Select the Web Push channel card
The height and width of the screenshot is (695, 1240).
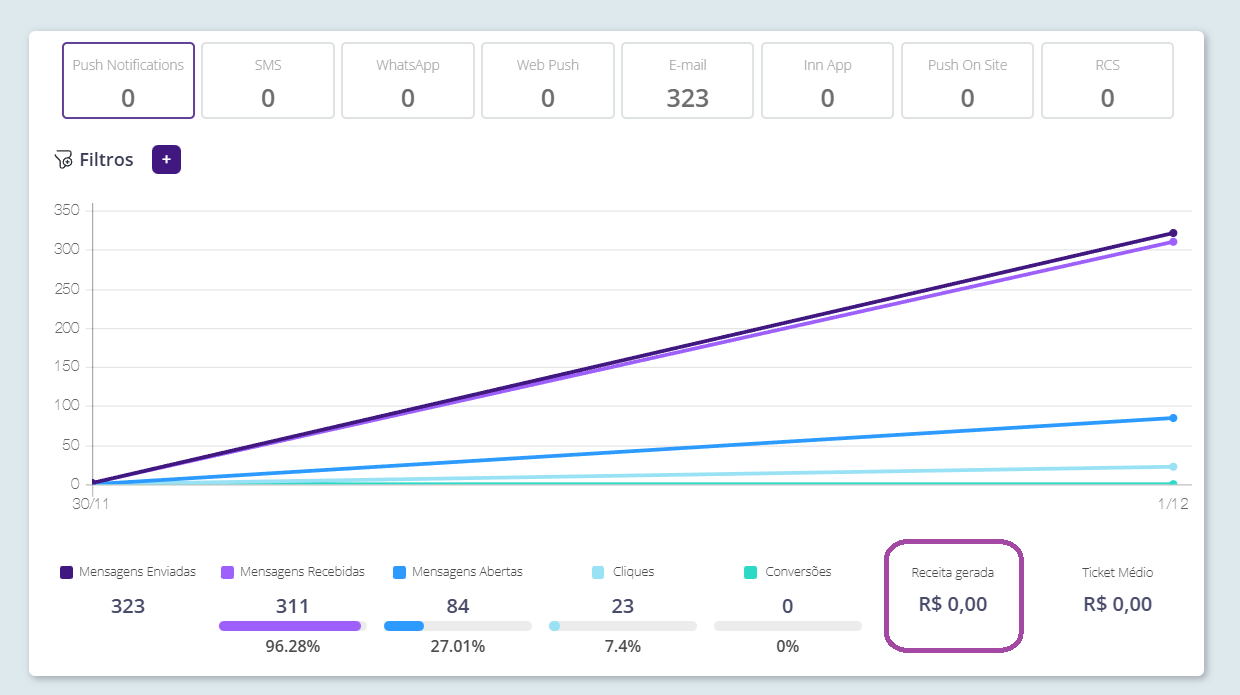pos(548,80)
